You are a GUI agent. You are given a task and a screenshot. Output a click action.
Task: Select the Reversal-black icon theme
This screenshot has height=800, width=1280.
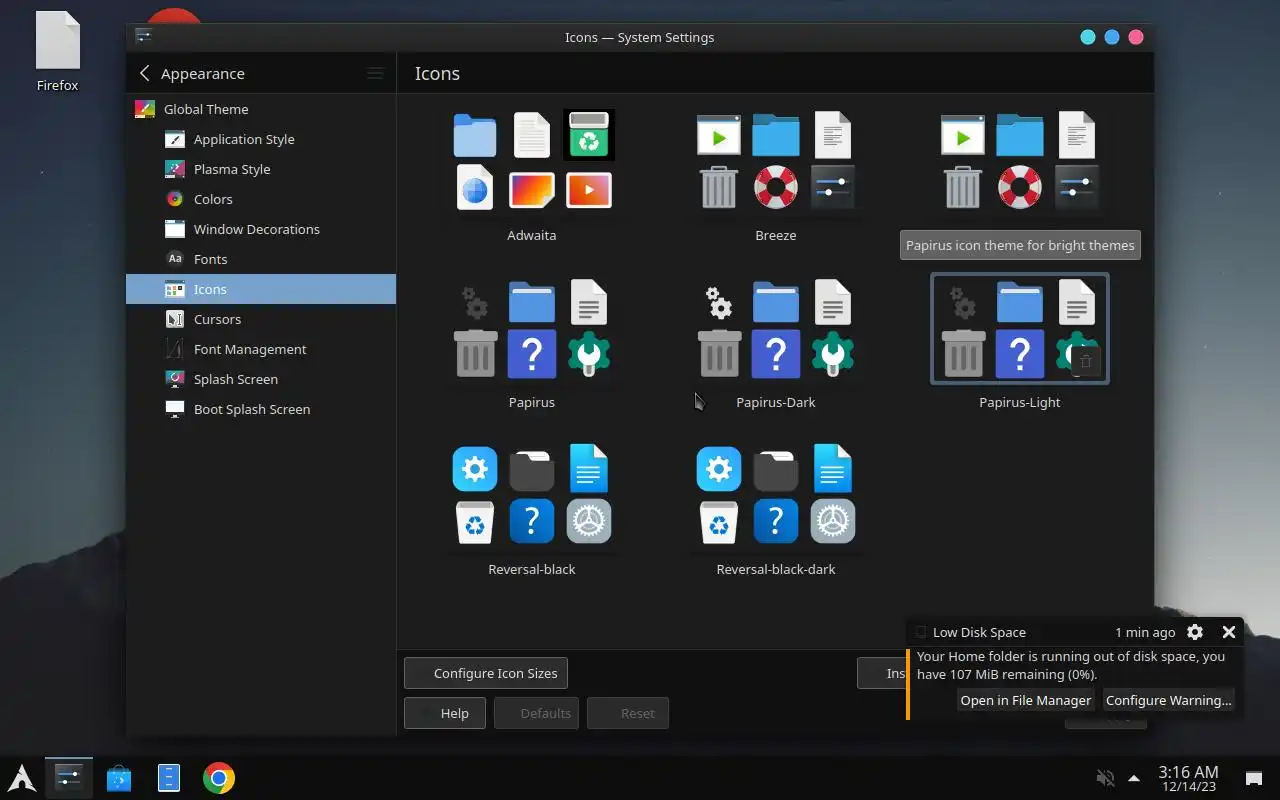532,495
